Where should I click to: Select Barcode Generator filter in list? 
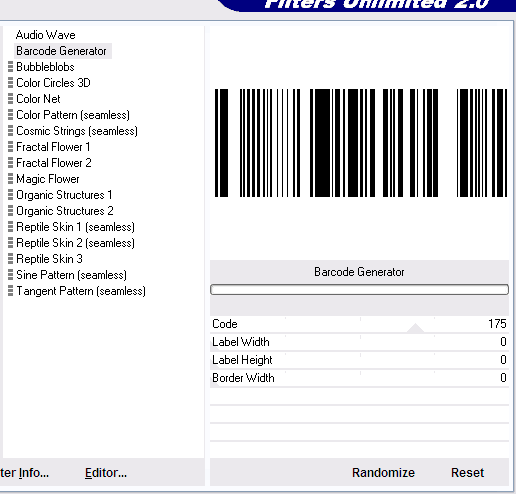61,51
